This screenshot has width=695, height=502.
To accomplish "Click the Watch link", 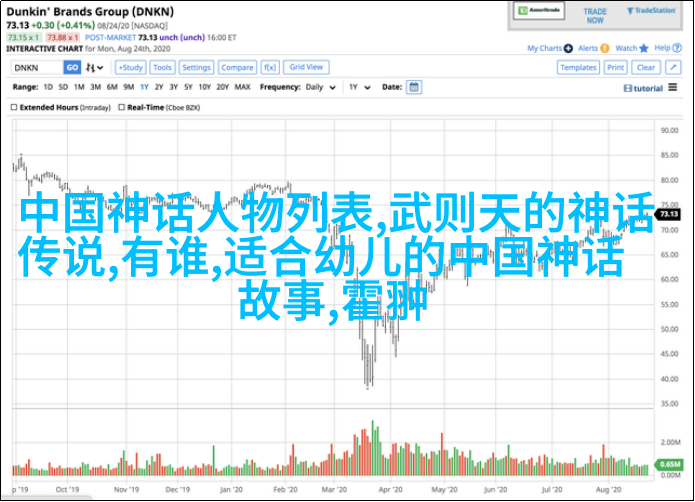I will [626, 48].
